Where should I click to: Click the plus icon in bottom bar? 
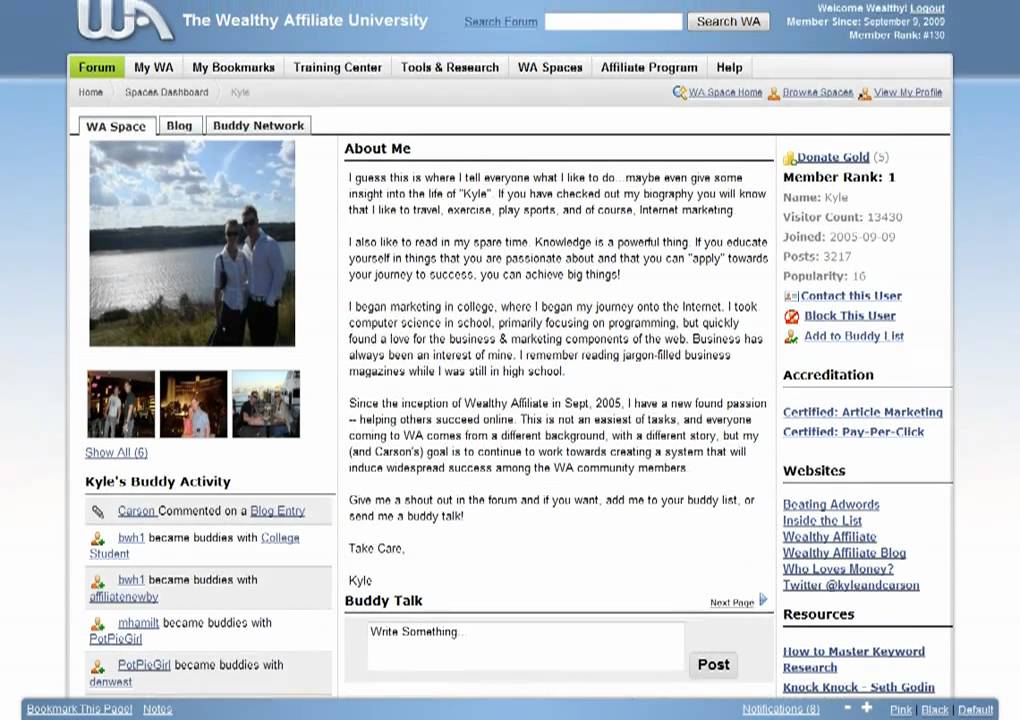click(x=867, y=707)
